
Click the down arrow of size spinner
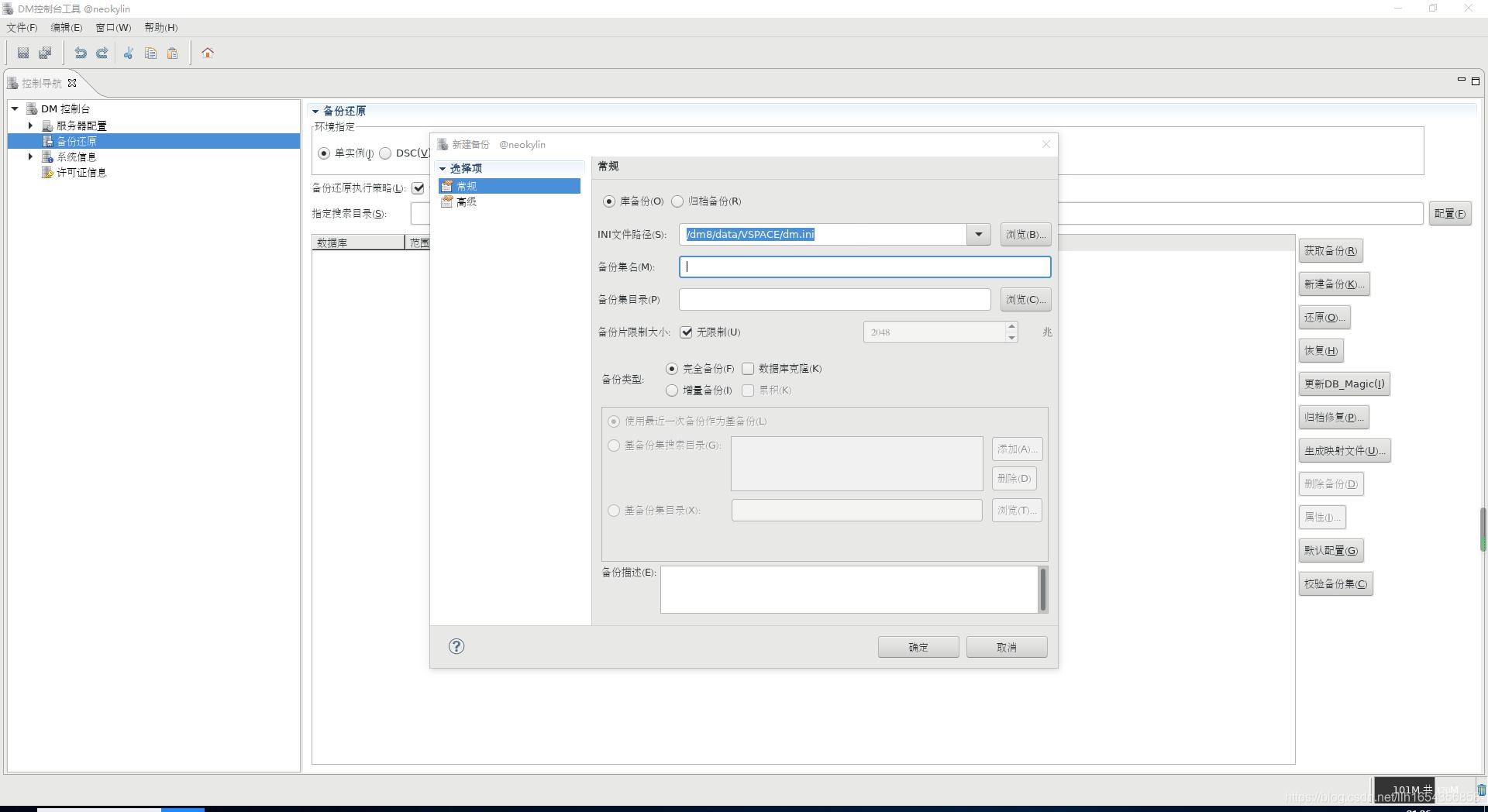coord(1011,338)
